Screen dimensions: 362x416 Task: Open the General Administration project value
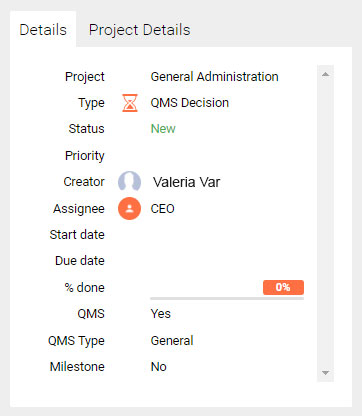pos(214,77)
